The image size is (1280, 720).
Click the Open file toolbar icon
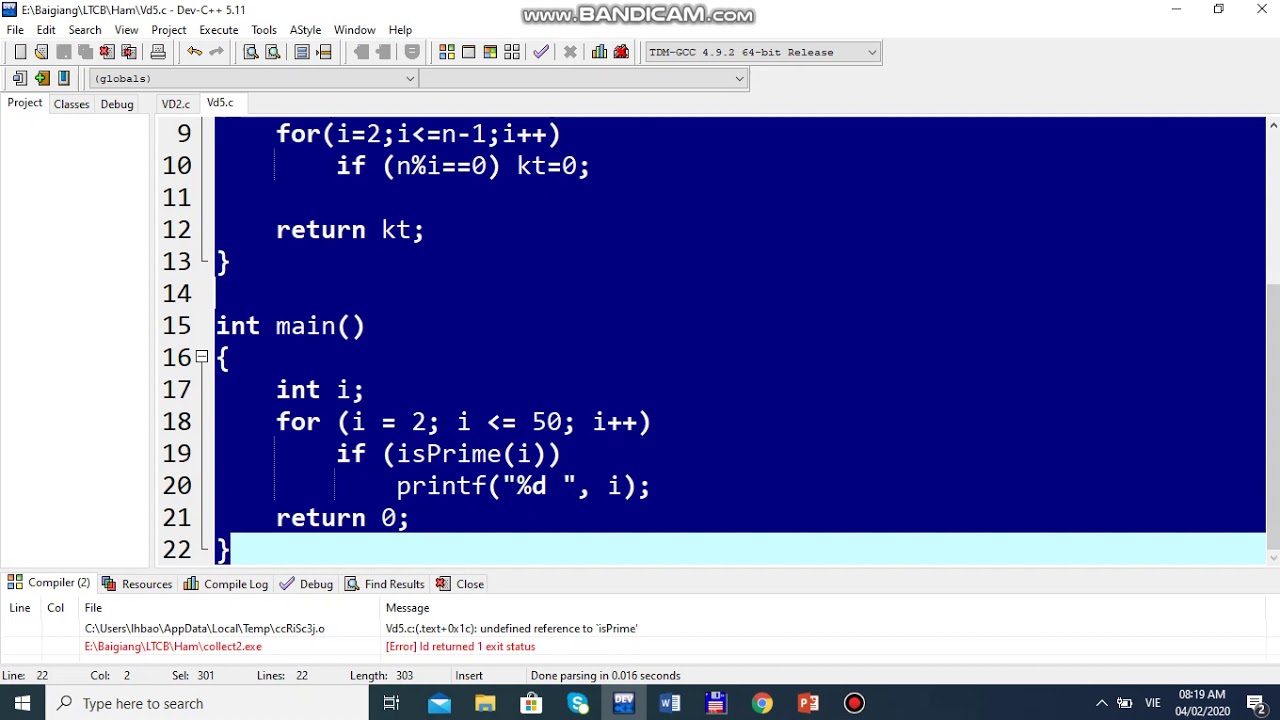[x=41, y=52]
